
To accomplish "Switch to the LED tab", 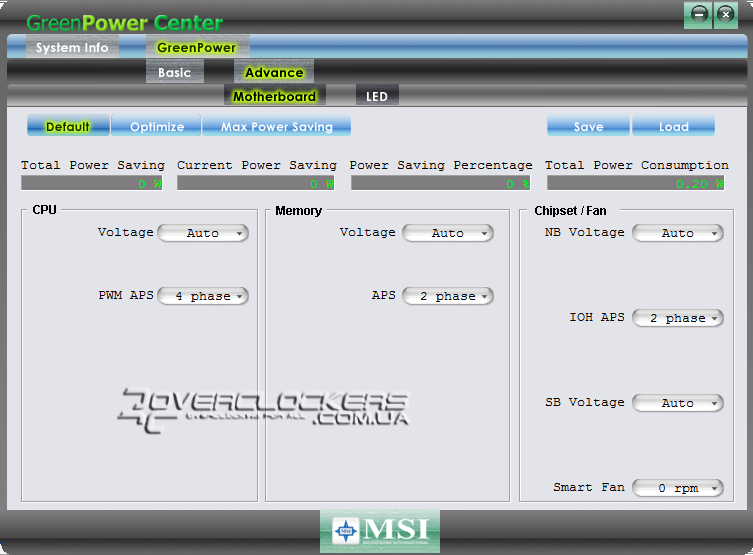I will 377,97.
